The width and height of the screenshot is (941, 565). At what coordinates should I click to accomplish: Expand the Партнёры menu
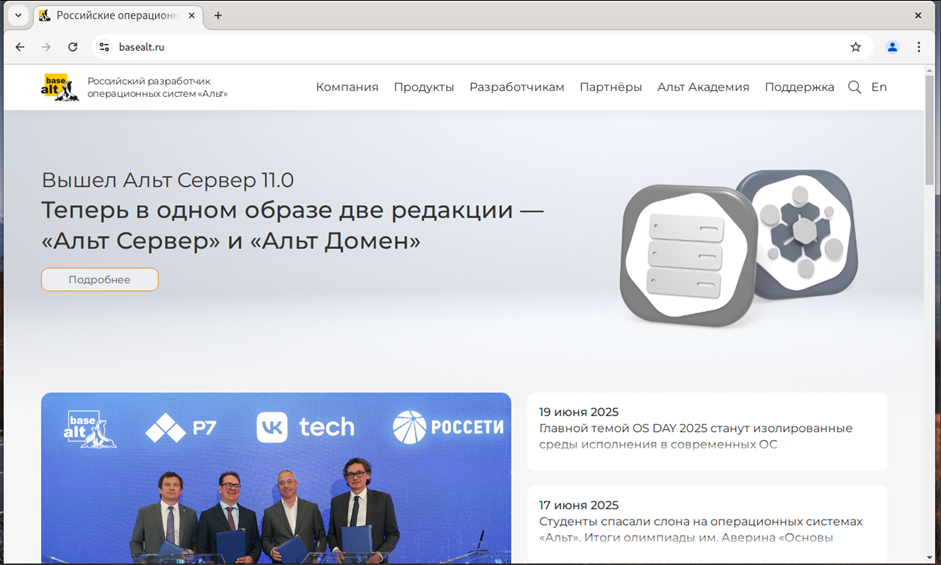pos(610,87)
